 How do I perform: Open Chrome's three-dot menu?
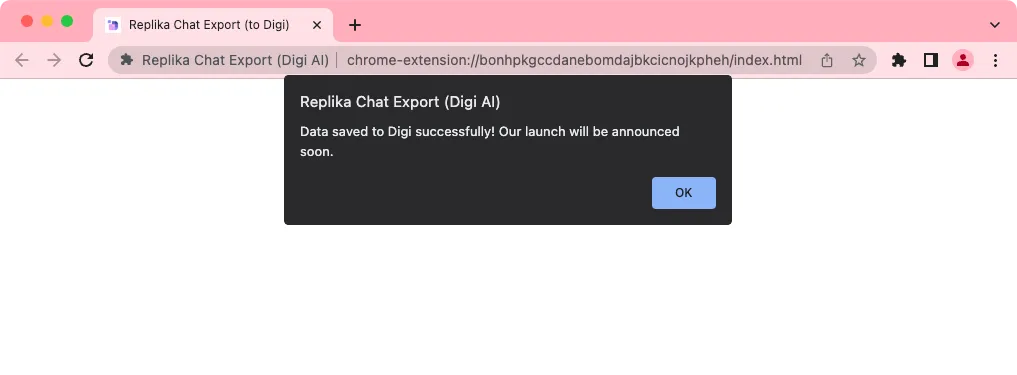coord(996,60)
